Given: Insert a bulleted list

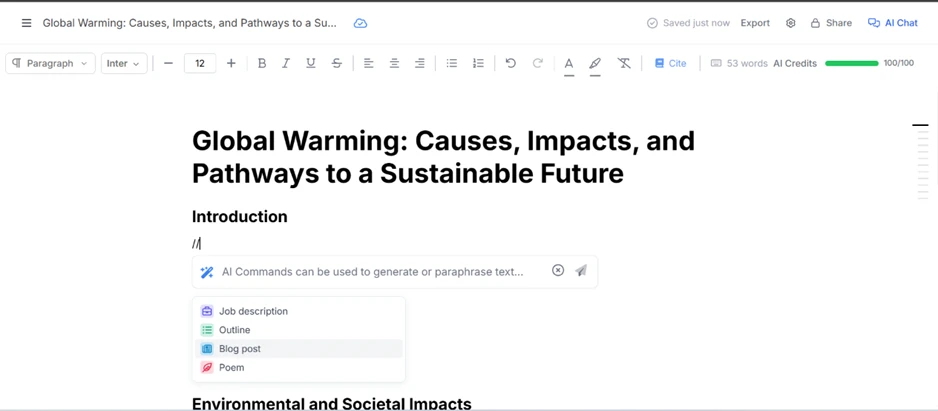Looking at the screenshot, I should point(452,63).
